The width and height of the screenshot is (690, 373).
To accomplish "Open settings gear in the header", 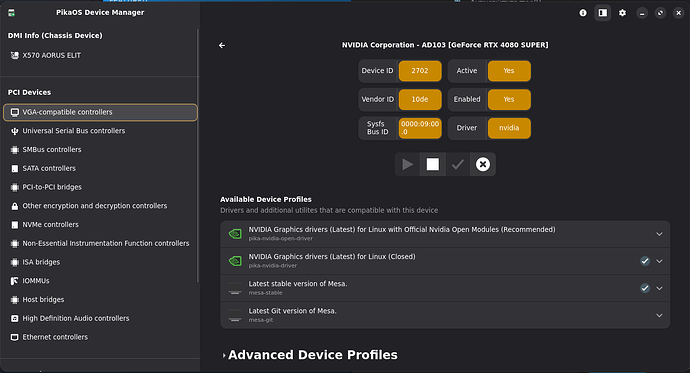I will click(x=622, y=13).
